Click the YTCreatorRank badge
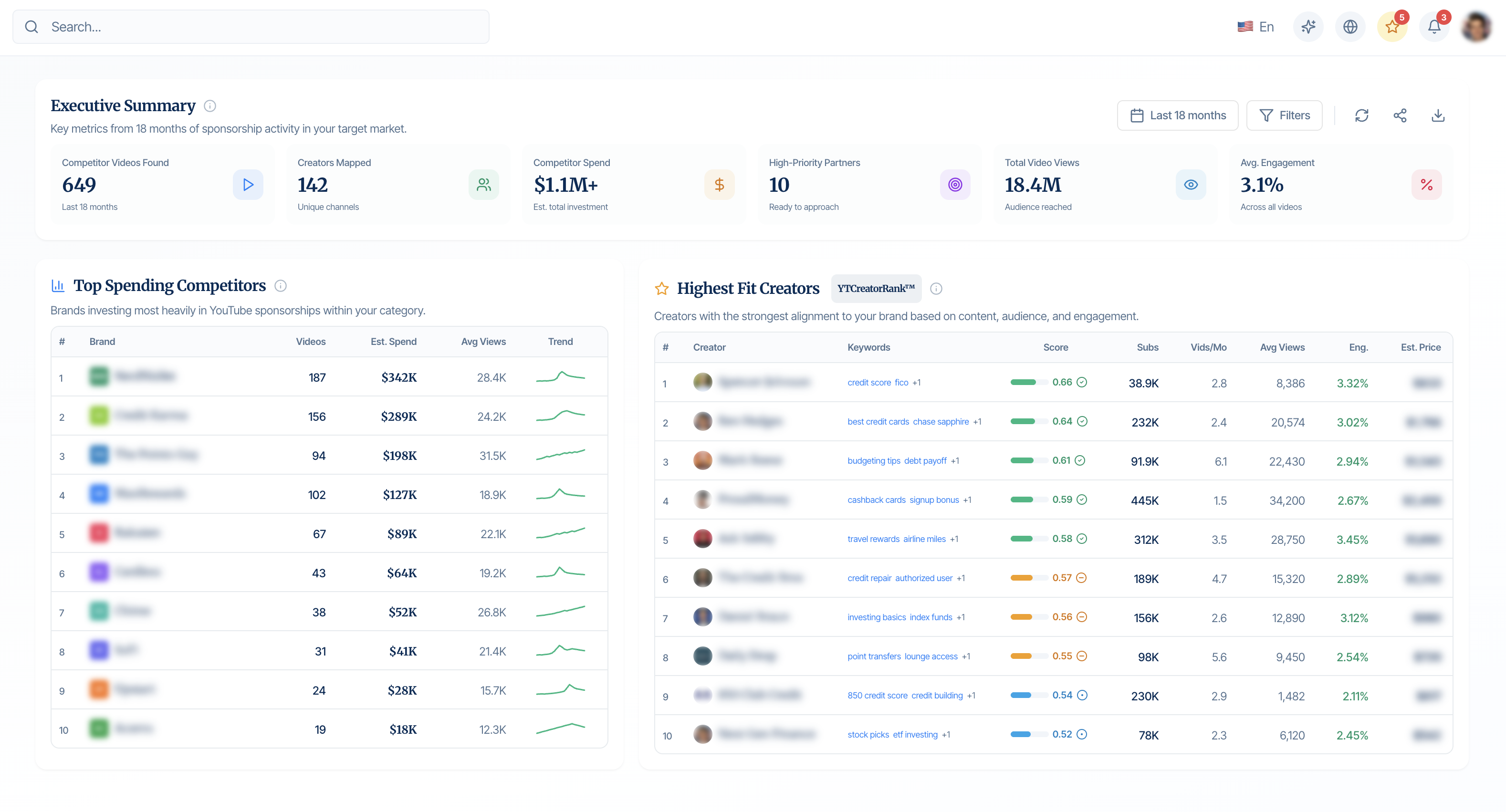The width and height of the screenshot is (1506, 812). coord(876,289)
